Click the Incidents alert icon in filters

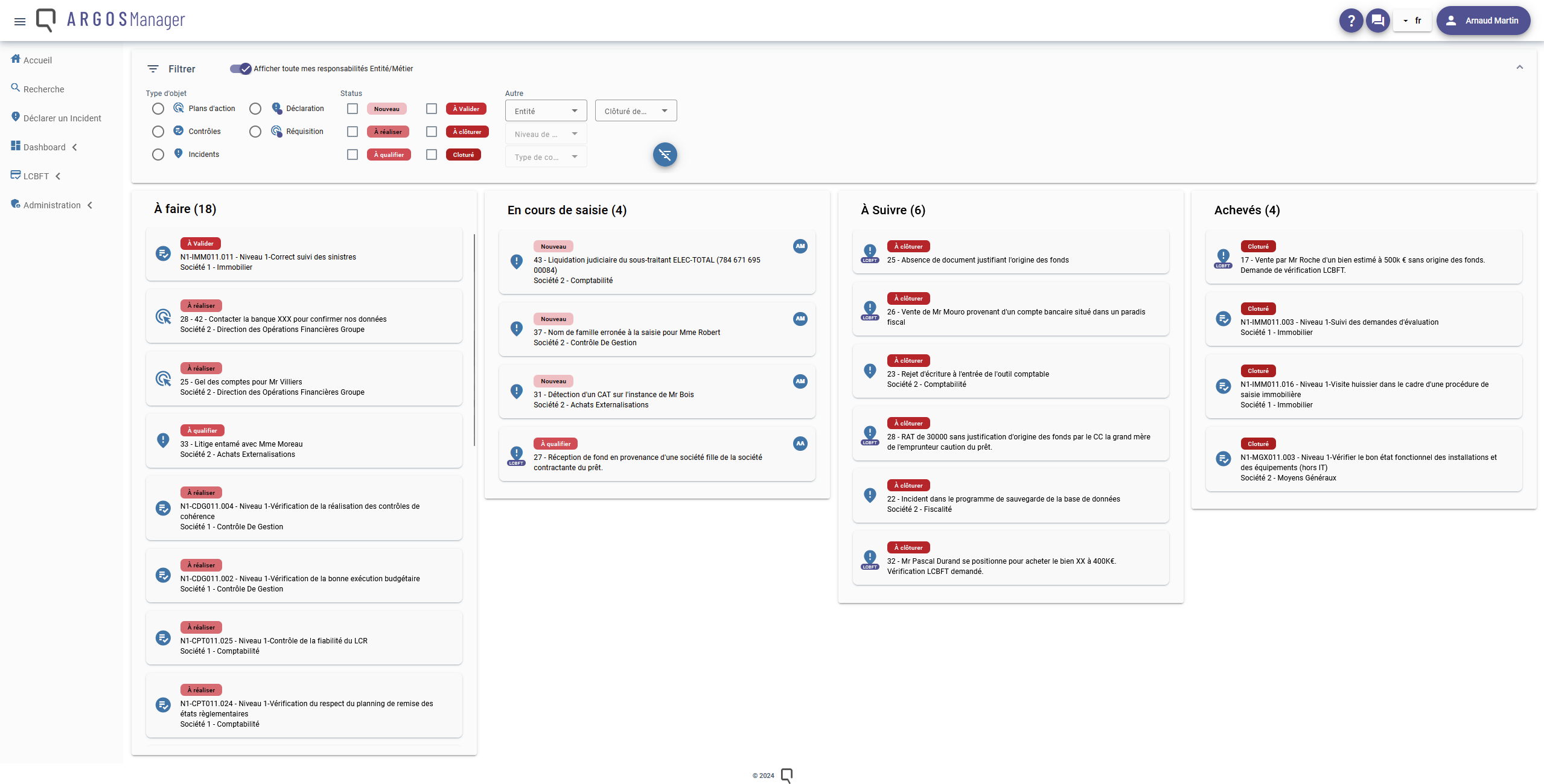(x=179, y=153)
